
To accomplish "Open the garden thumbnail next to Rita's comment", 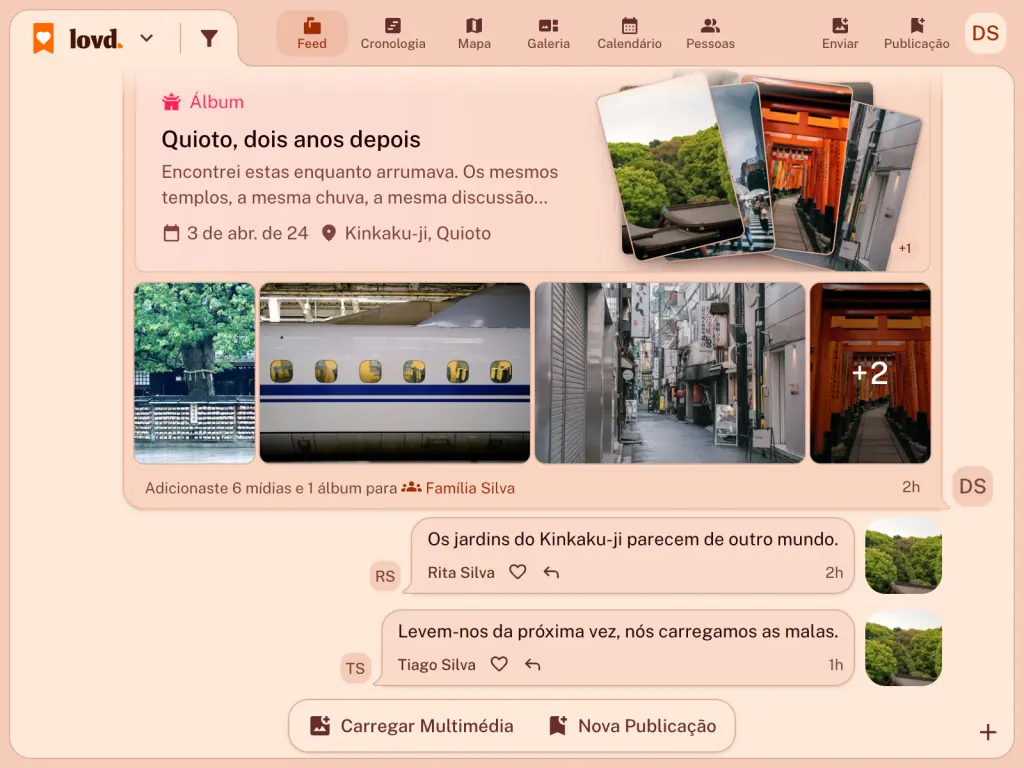I will click(x=903, y=556).
